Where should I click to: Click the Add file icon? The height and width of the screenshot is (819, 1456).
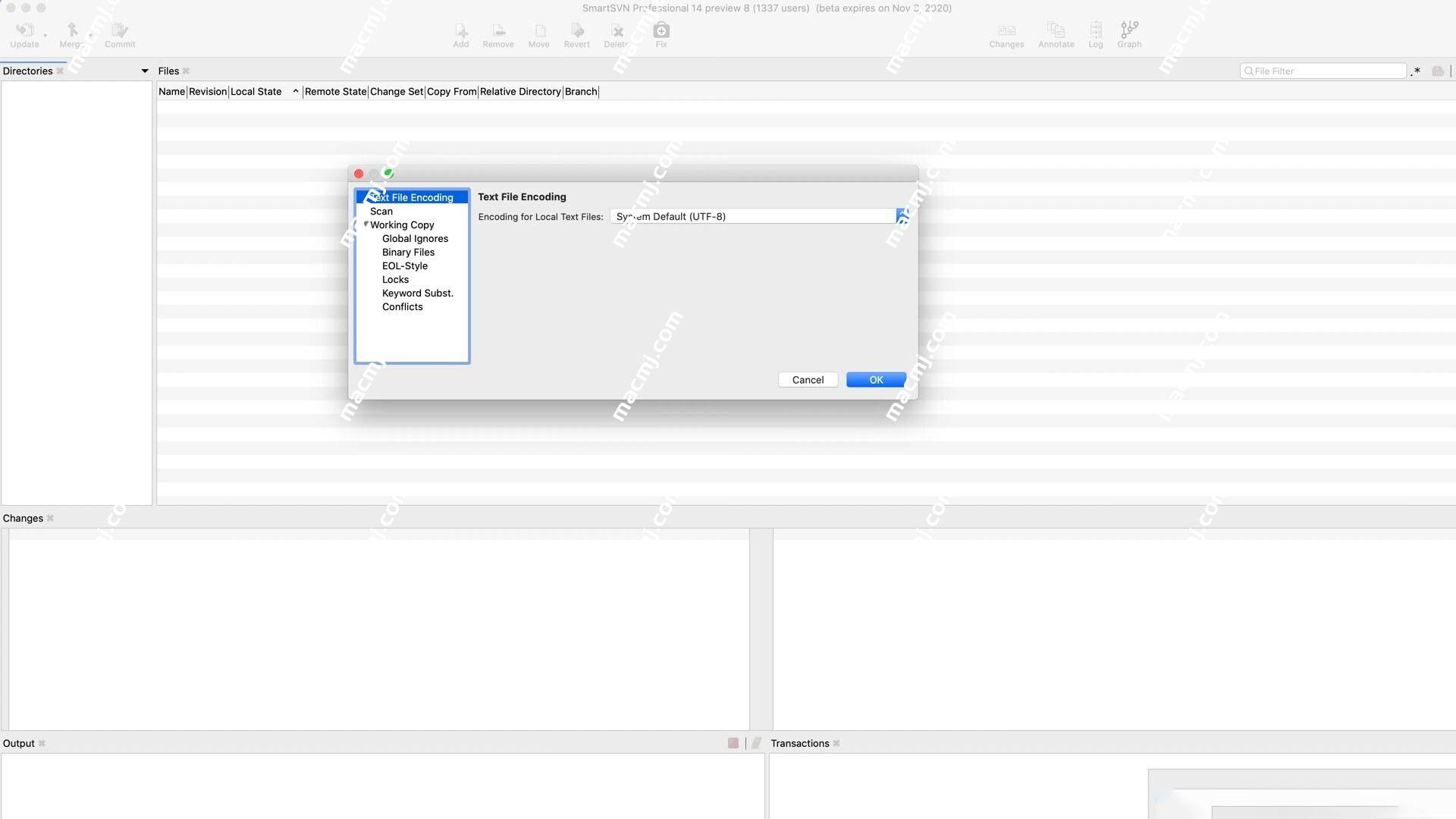460,31
